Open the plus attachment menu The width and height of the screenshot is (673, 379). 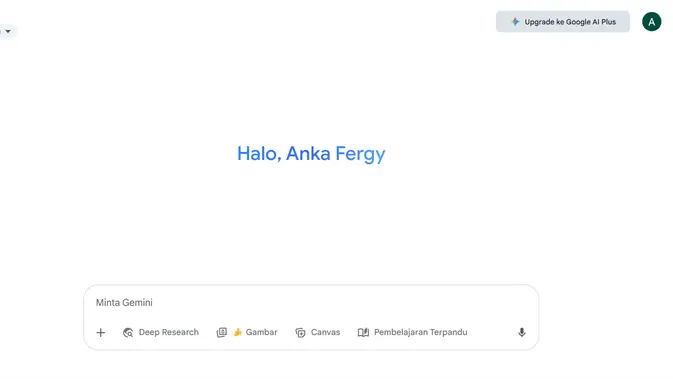coord(100,332)
